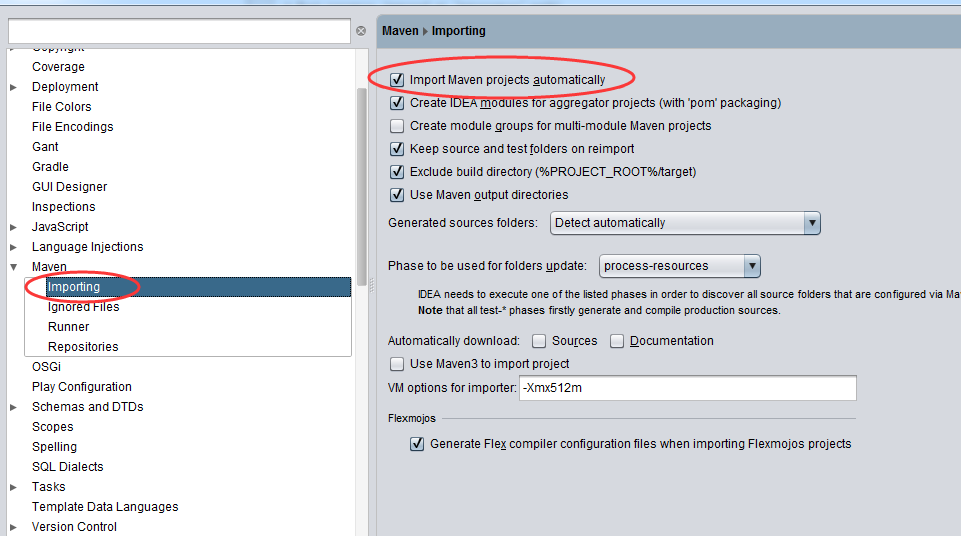Open File Colors settings
Viewport: 961px width, 536px height.
pos(61,107)
